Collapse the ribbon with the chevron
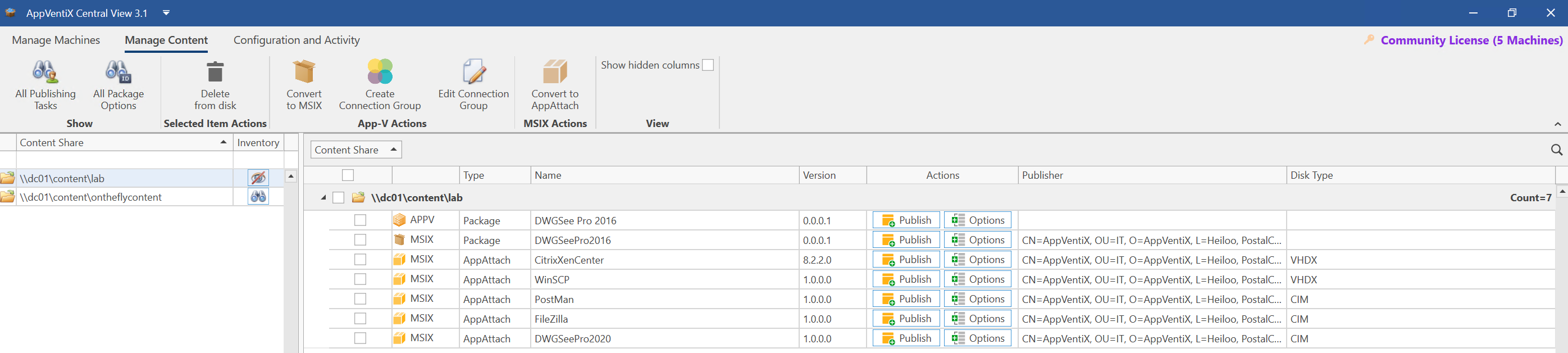This screenshot has width=1568, height=353. (x=1557, y=124)
